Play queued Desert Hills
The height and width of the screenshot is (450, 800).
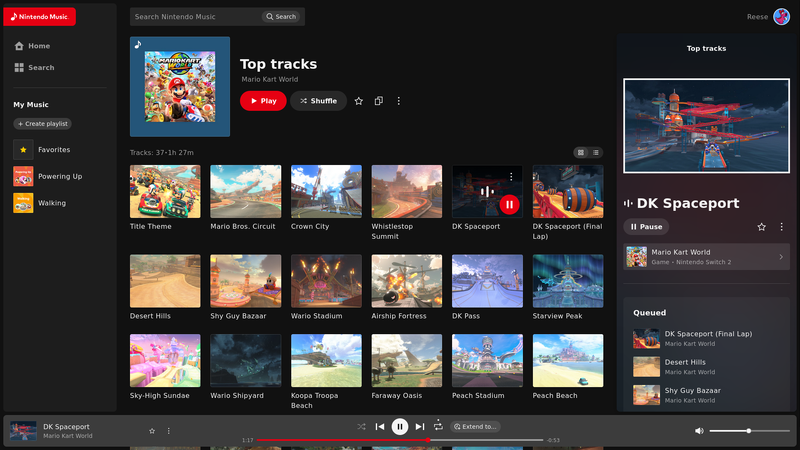[706, 367]
